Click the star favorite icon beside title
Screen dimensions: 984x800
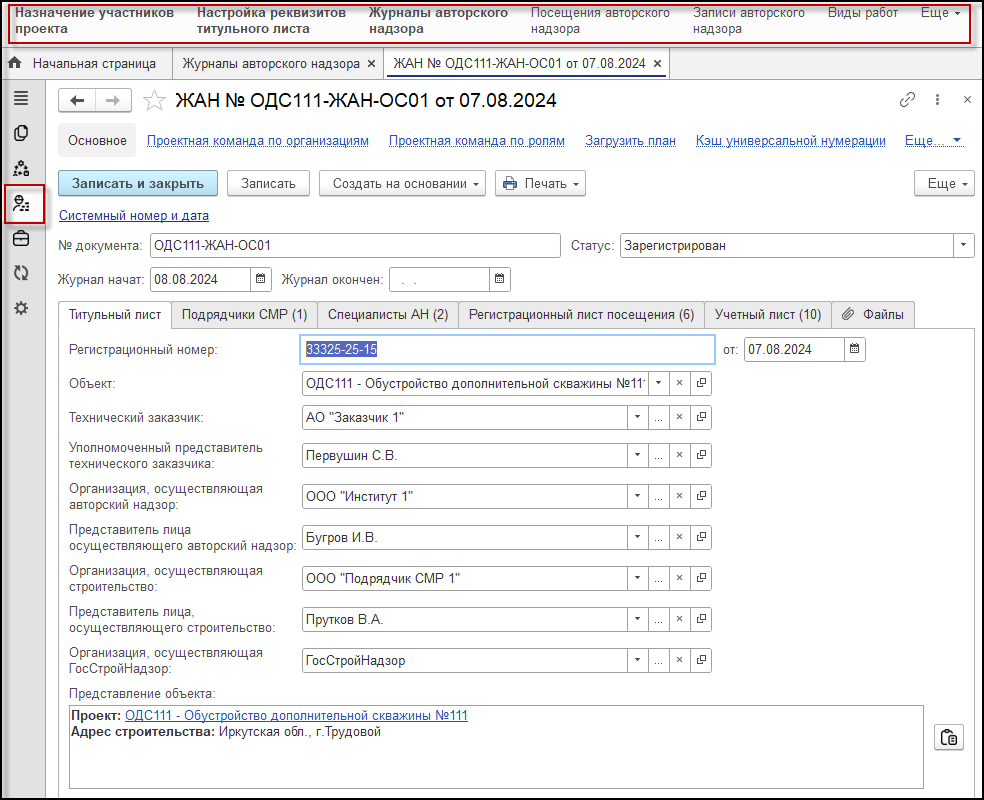[154, 100]
